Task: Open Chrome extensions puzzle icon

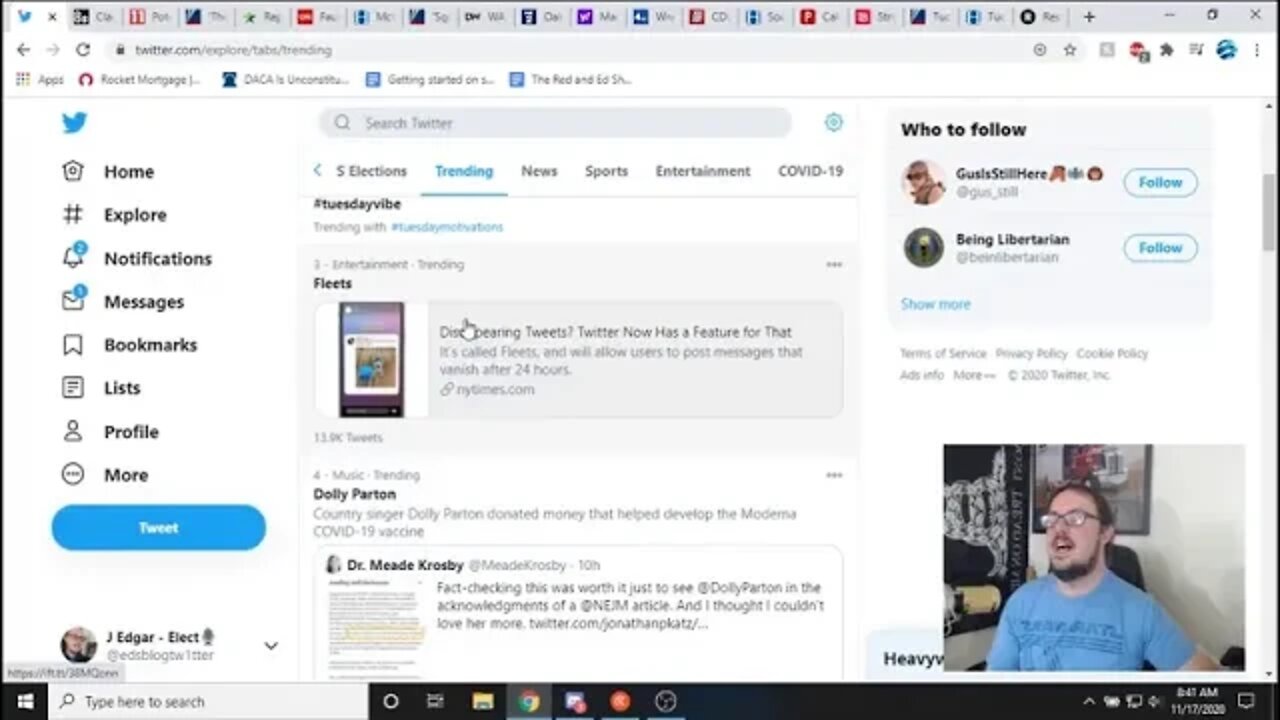Action: coord(1166,49)
